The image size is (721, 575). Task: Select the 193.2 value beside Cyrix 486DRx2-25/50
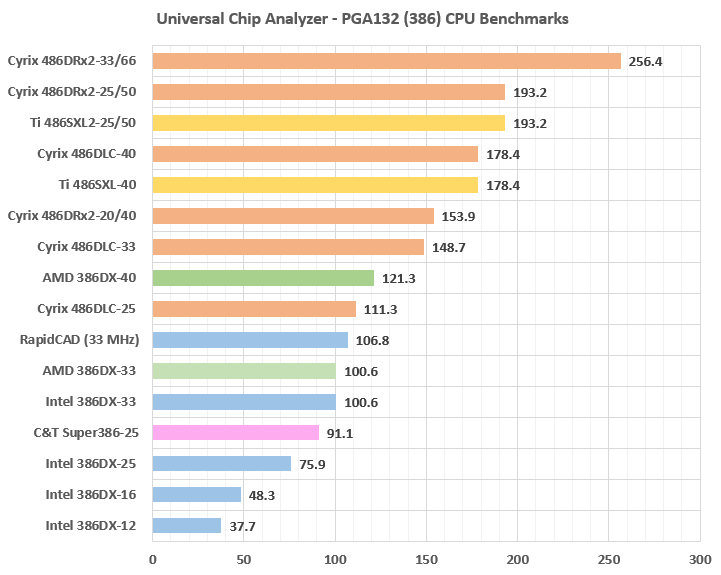pos(530,92)
